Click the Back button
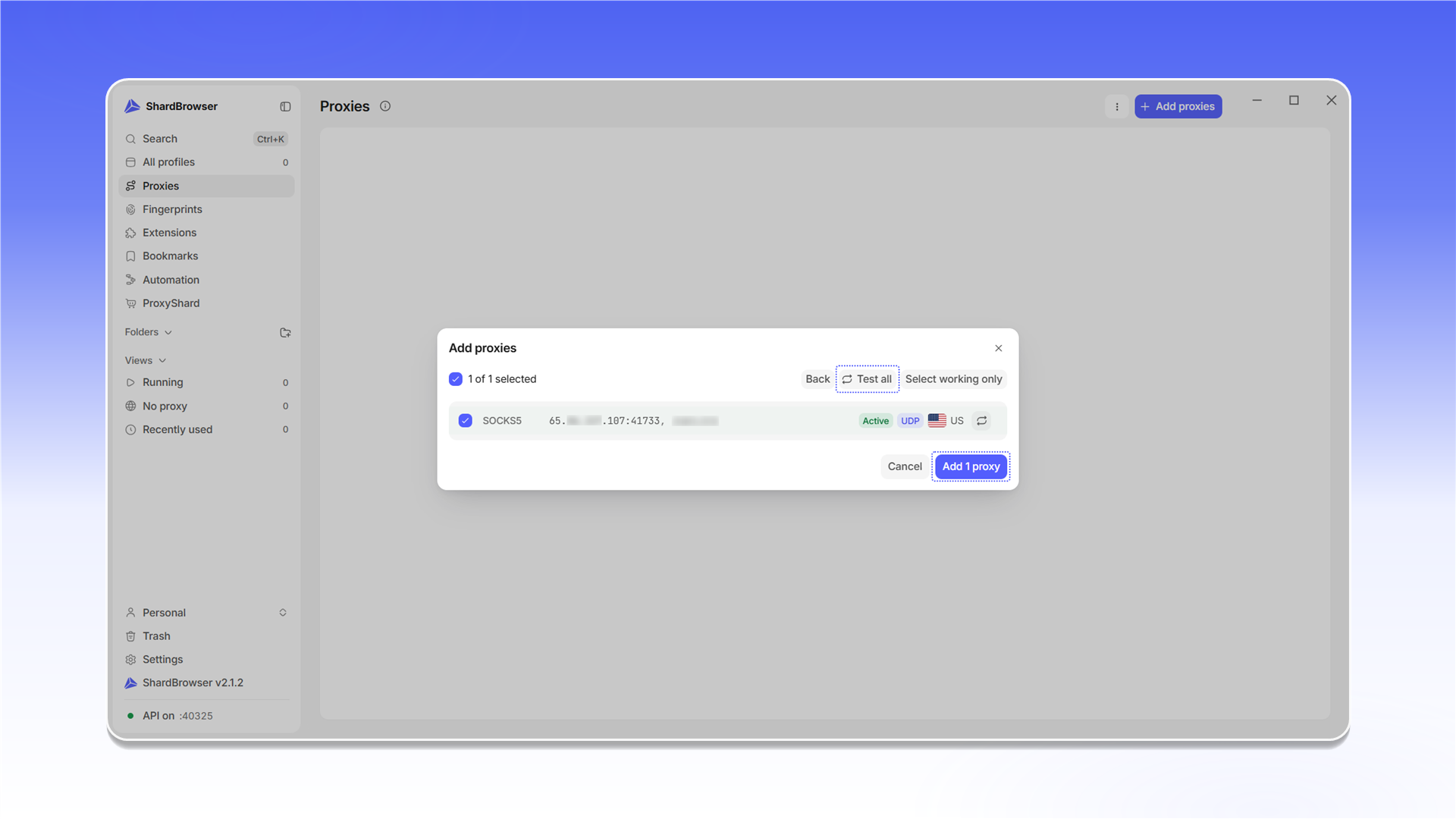Viewport: 1456px width, 819px height. pyautogui.click(x=817, y=379)
